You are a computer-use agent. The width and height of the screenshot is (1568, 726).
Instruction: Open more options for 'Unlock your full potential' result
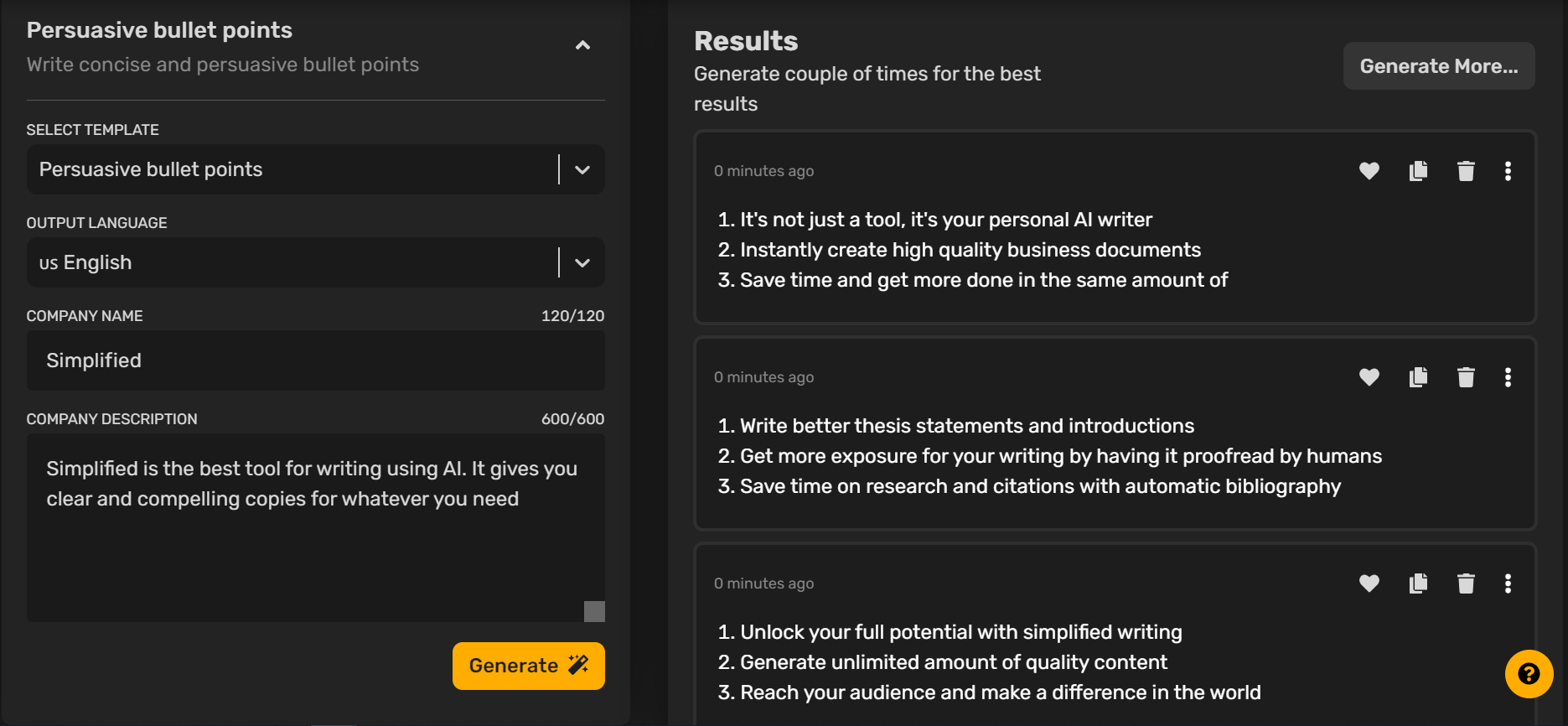pyautogui.click(x=1508, y=583)
